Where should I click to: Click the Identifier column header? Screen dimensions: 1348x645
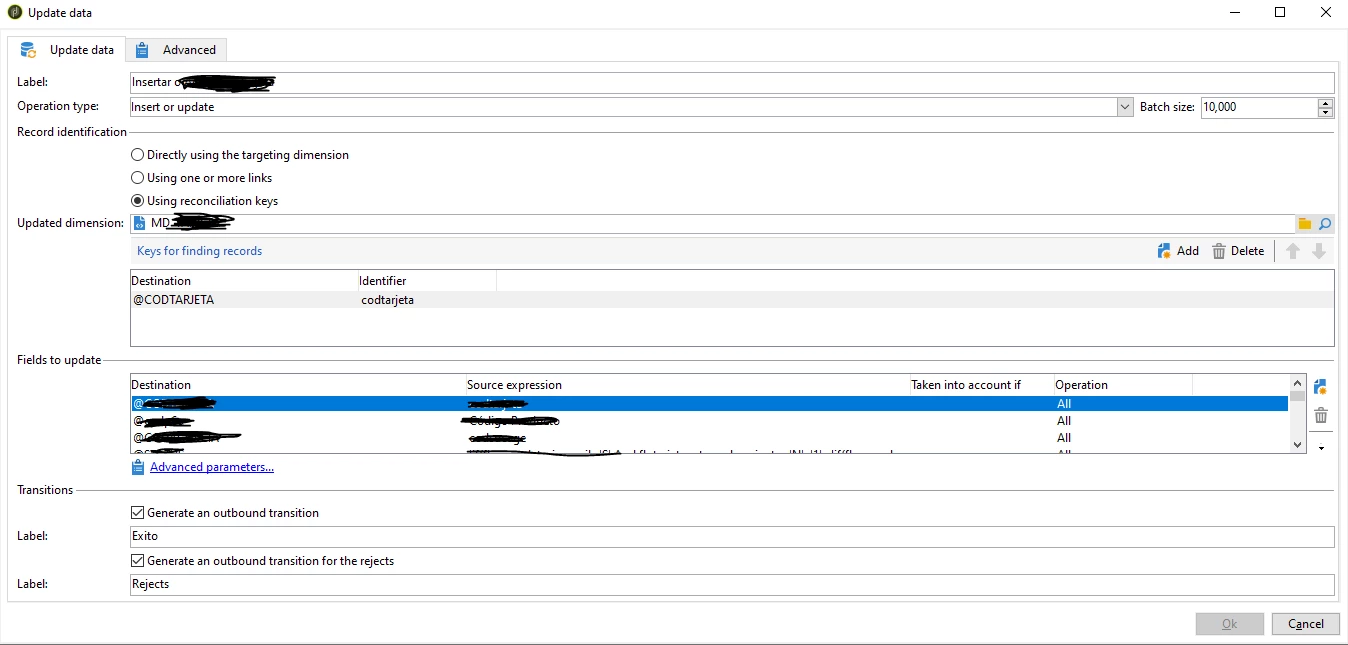[427, 281]
